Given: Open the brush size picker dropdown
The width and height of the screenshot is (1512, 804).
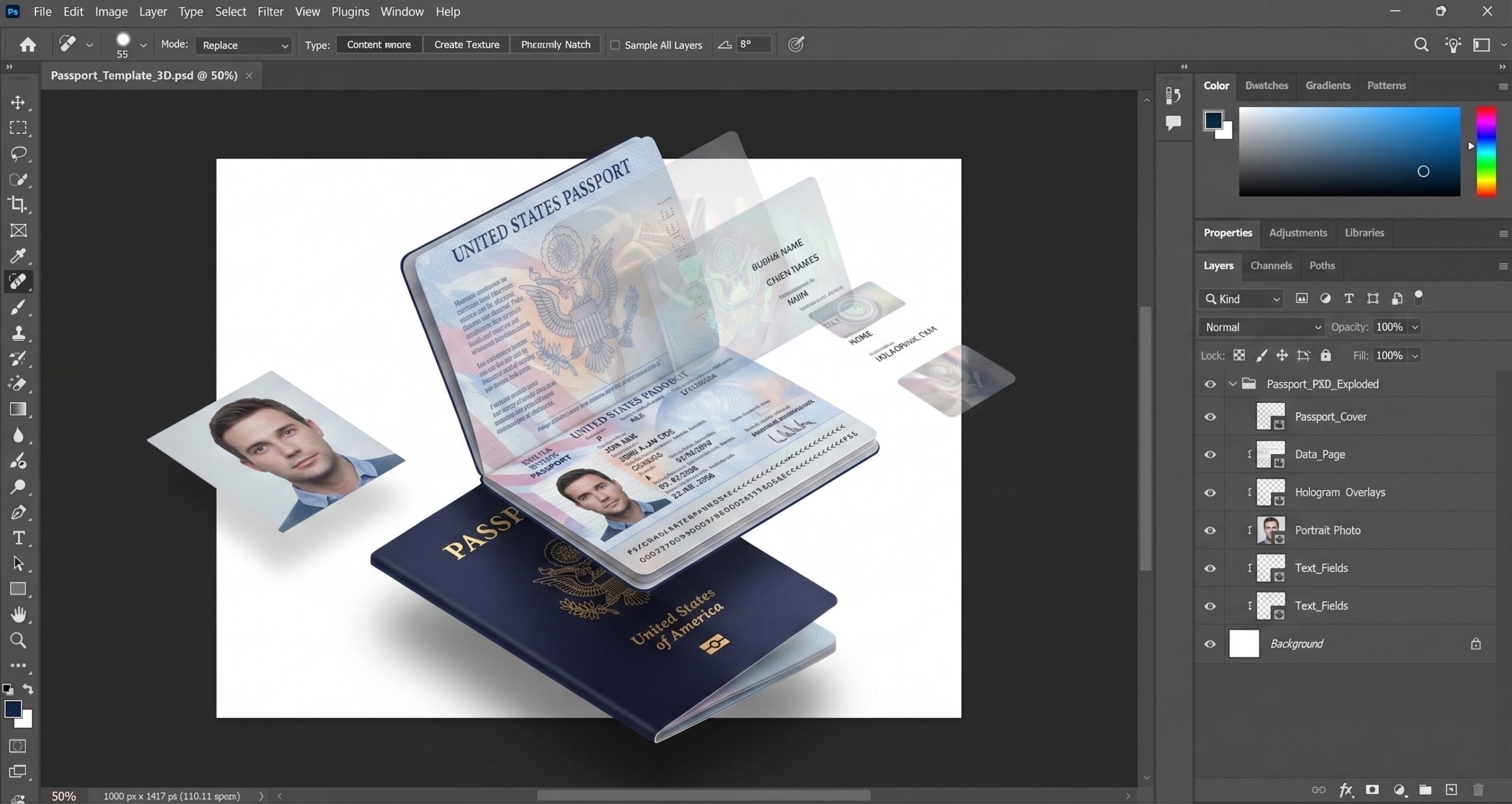Looking at the screenshot, I should tap(143, 45).
